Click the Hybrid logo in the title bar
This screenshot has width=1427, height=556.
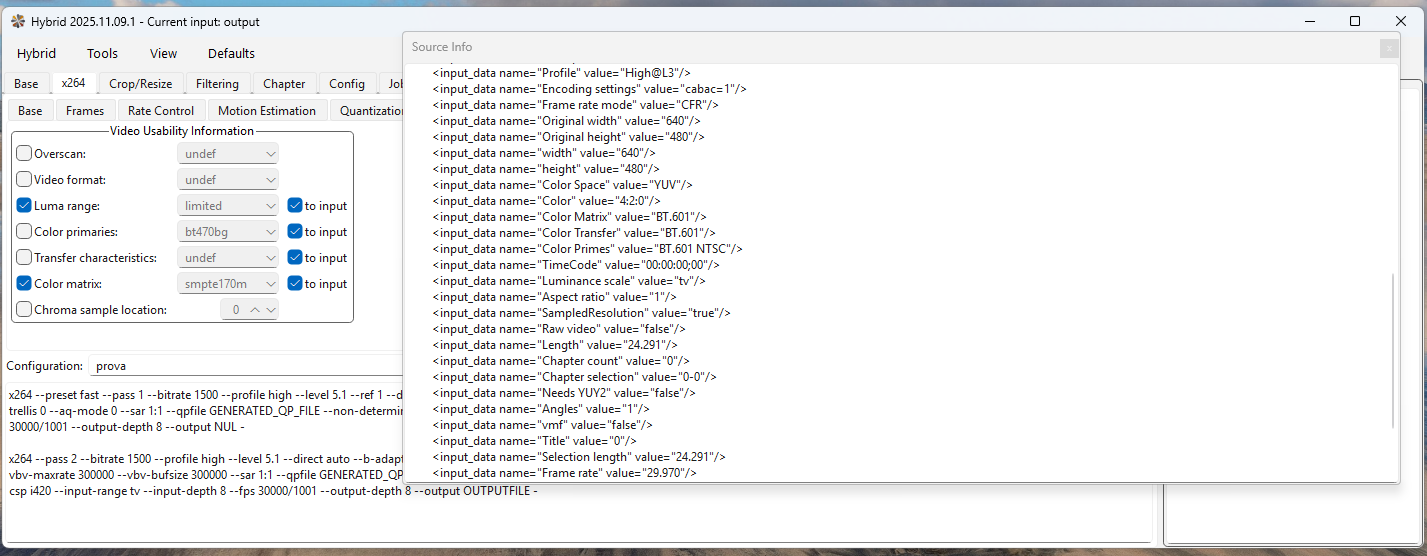pyautogui.click(x=17, y=21)
